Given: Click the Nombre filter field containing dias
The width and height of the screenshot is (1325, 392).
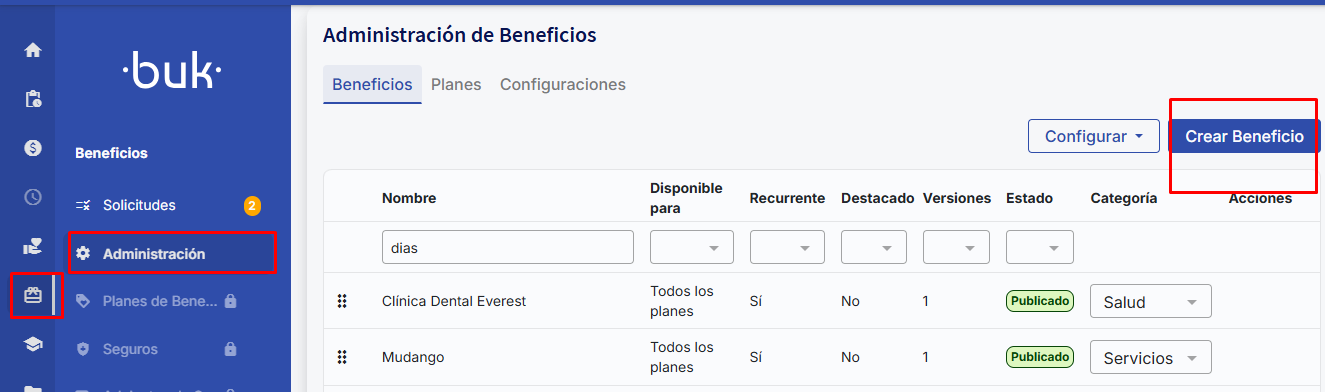Looking at the screenshot, I should click(508, 247).
